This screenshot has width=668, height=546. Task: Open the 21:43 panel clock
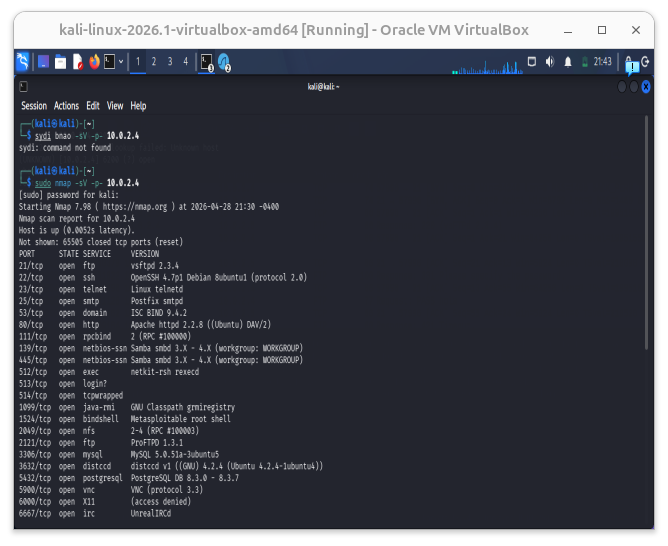pos(602,62)
